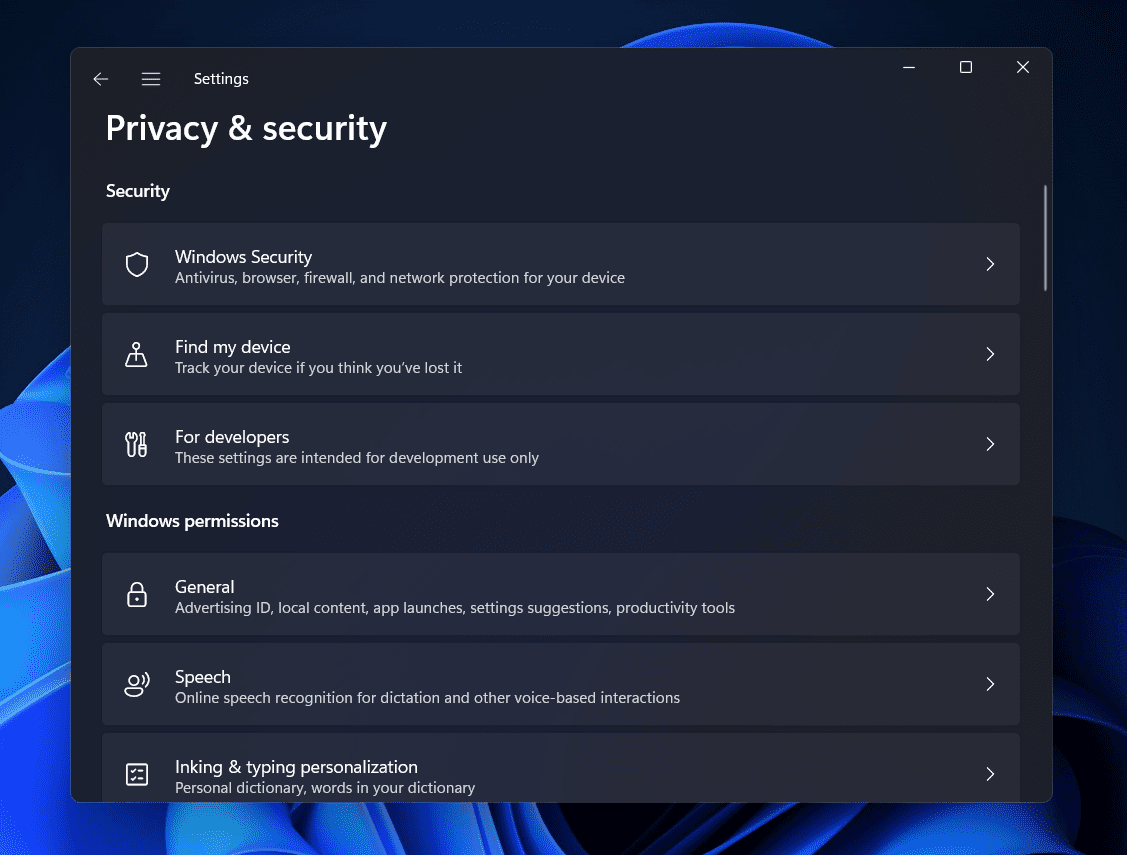Open the hamburger navigation menu
This screenshot has height=855, width=1127.
[x=151, y=79]
